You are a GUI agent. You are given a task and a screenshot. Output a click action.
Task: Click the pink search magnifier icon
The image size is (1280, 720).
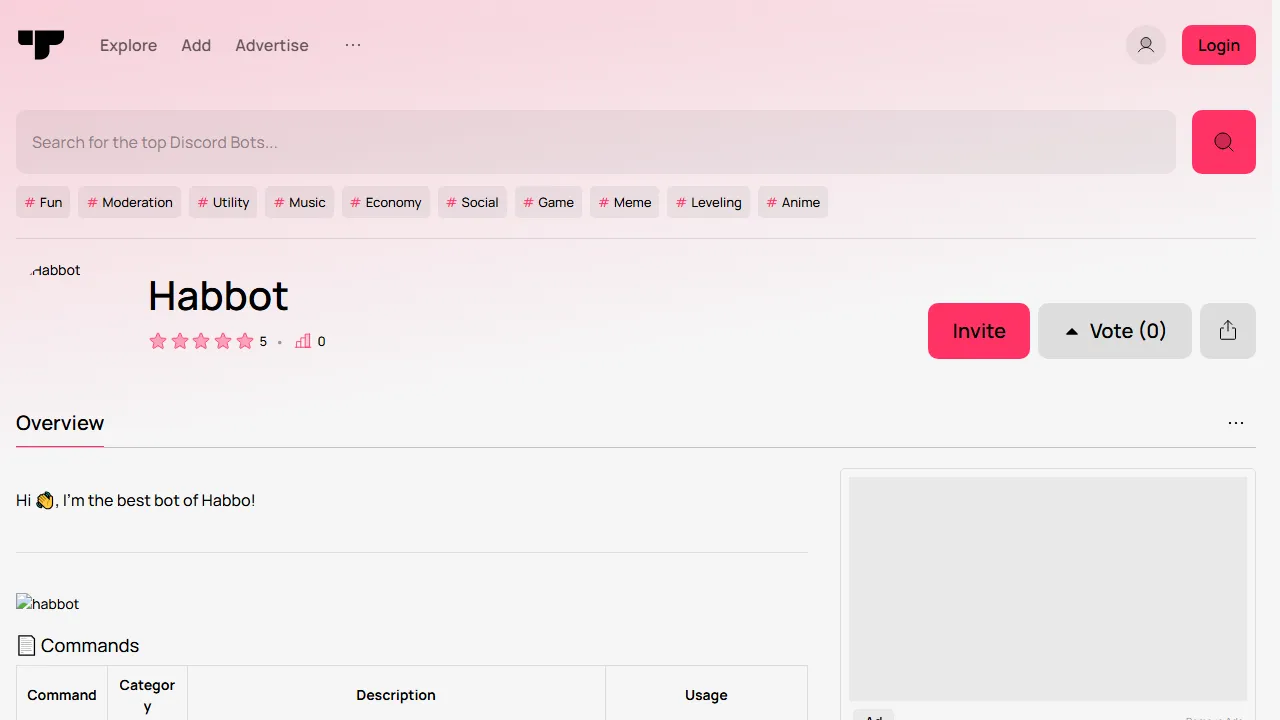tap(1223, 141)
